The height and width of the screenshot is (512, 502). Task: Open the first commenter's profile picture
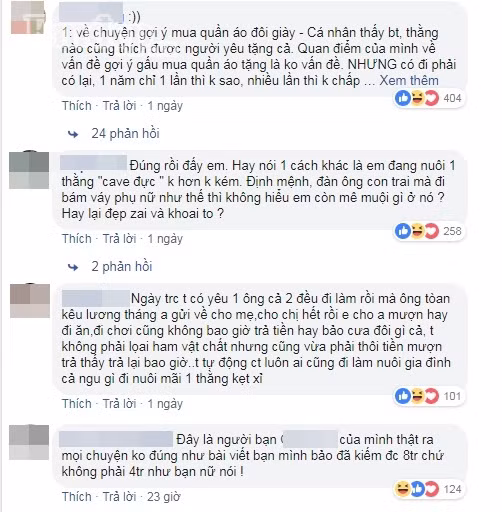(x=28, y=17)
